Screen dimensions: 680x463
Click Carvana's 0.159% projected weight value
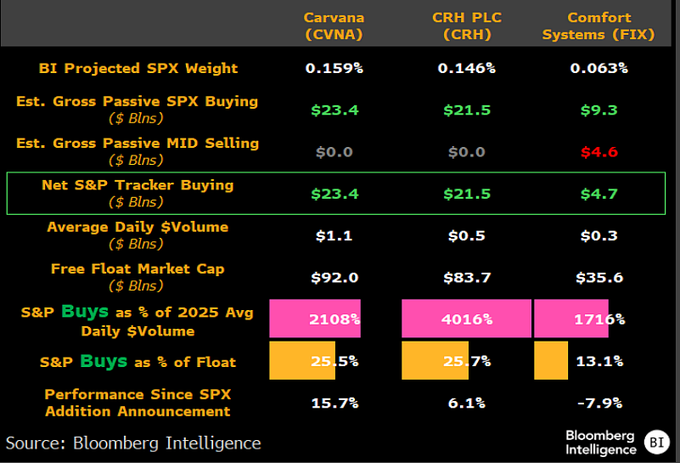[332, 68]
